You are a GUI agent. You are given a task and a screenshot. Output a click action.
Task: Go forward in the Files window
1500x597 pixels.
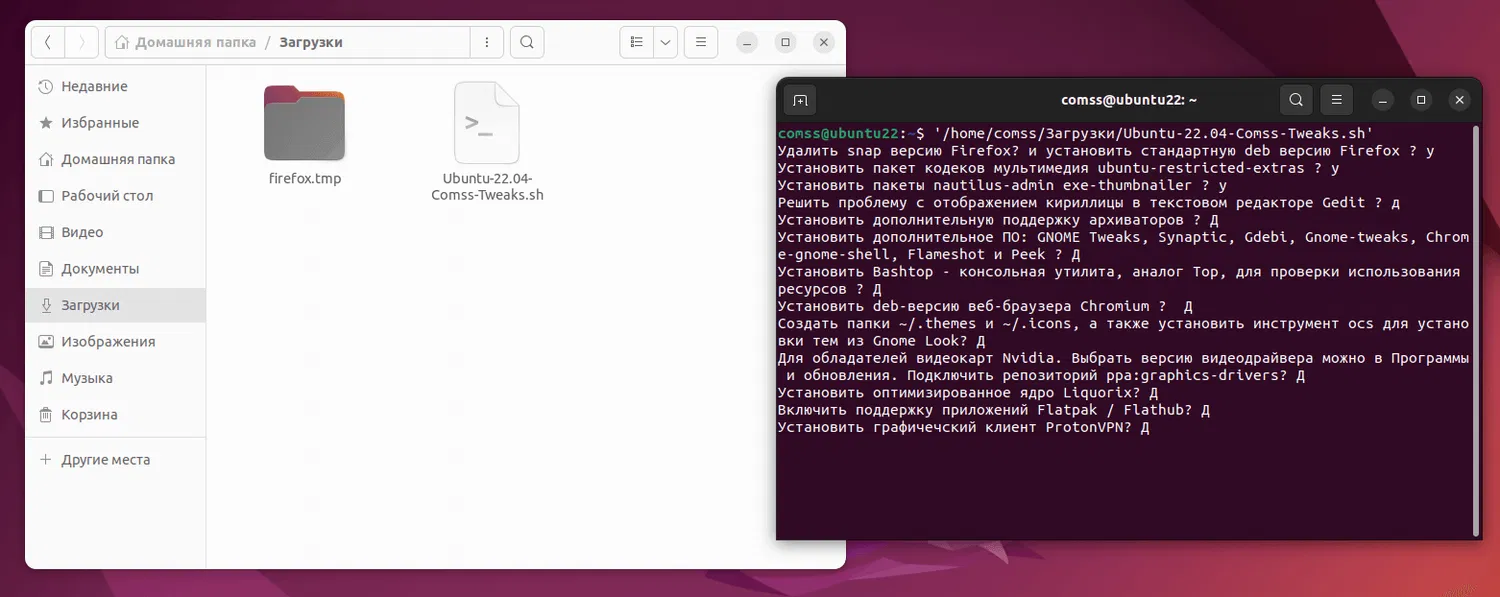(82, 42)
